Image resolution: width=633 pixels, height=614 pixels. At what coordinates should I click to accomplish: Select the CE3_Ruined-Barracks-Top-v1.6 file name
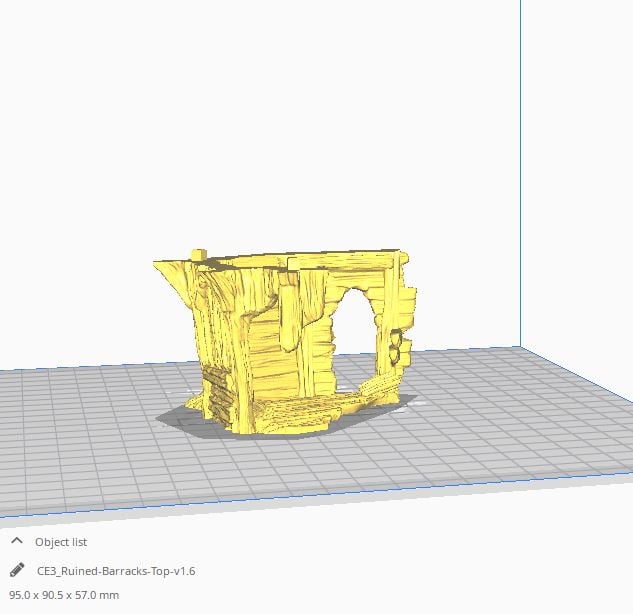[x=116, y=571]
